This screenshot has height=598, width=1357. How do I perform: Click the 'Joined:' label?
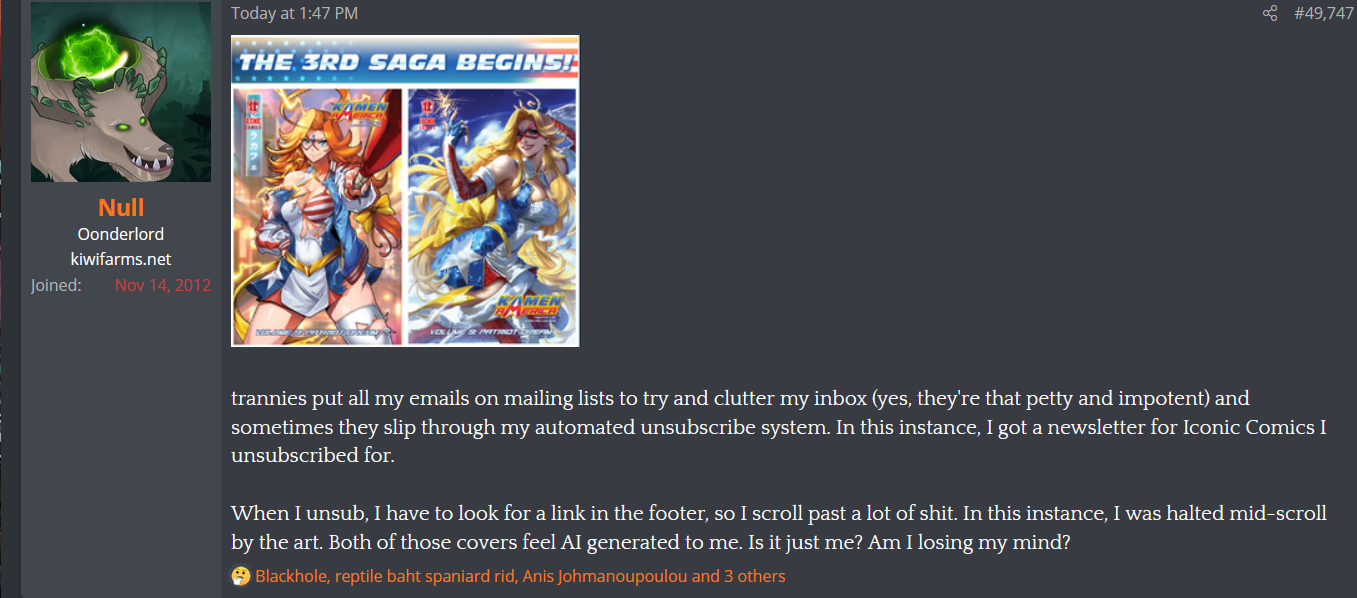click(x=56, y=284)
